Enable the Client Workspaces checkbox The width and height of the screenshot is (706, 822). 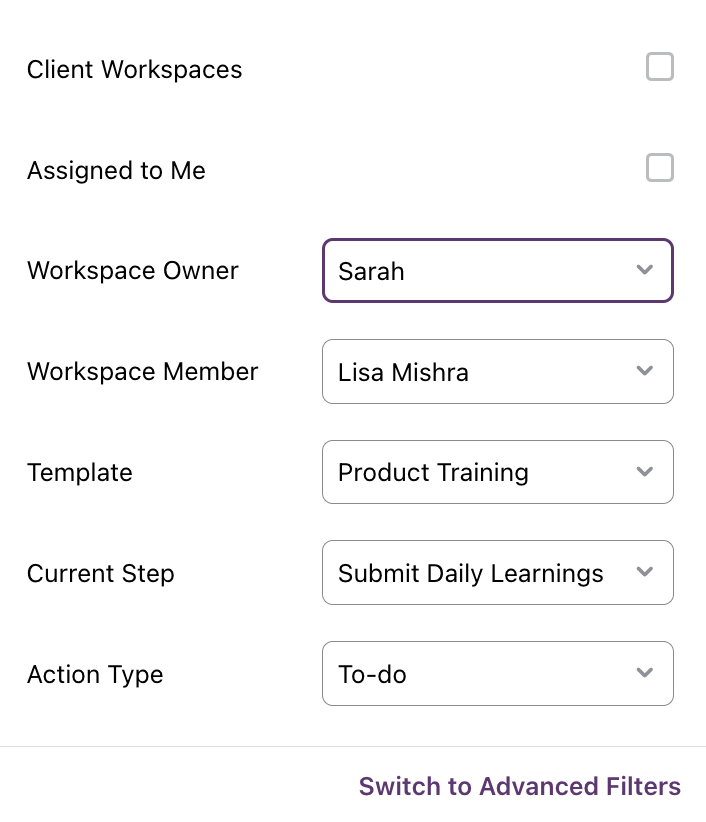[x=659, y=67]
